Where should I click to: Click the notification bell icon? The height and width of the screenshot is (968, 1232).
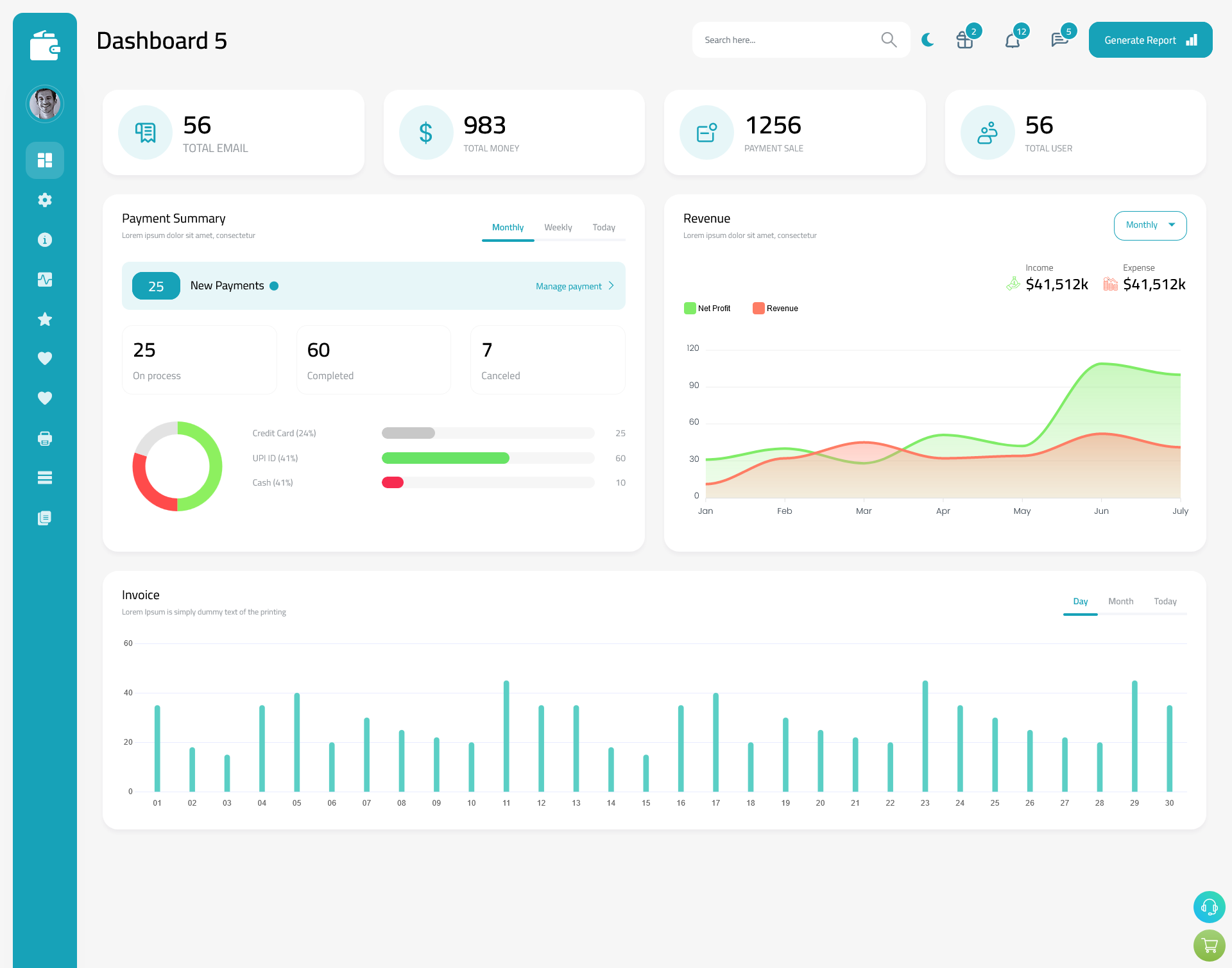[x=1013, y=40]
